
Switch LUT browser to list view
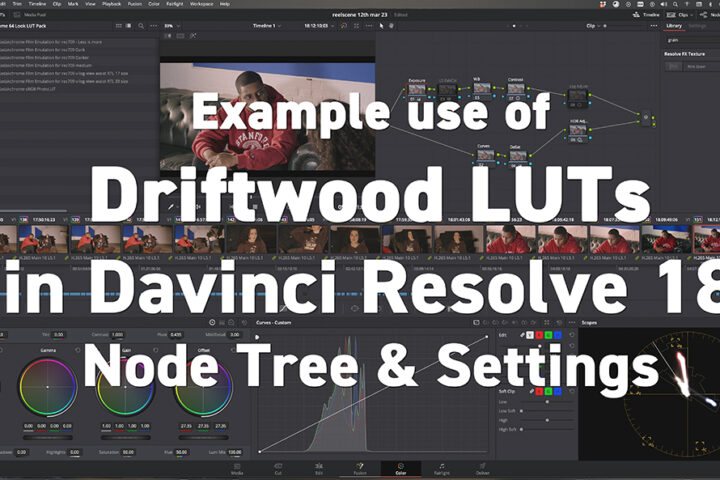tap(129, 26)
